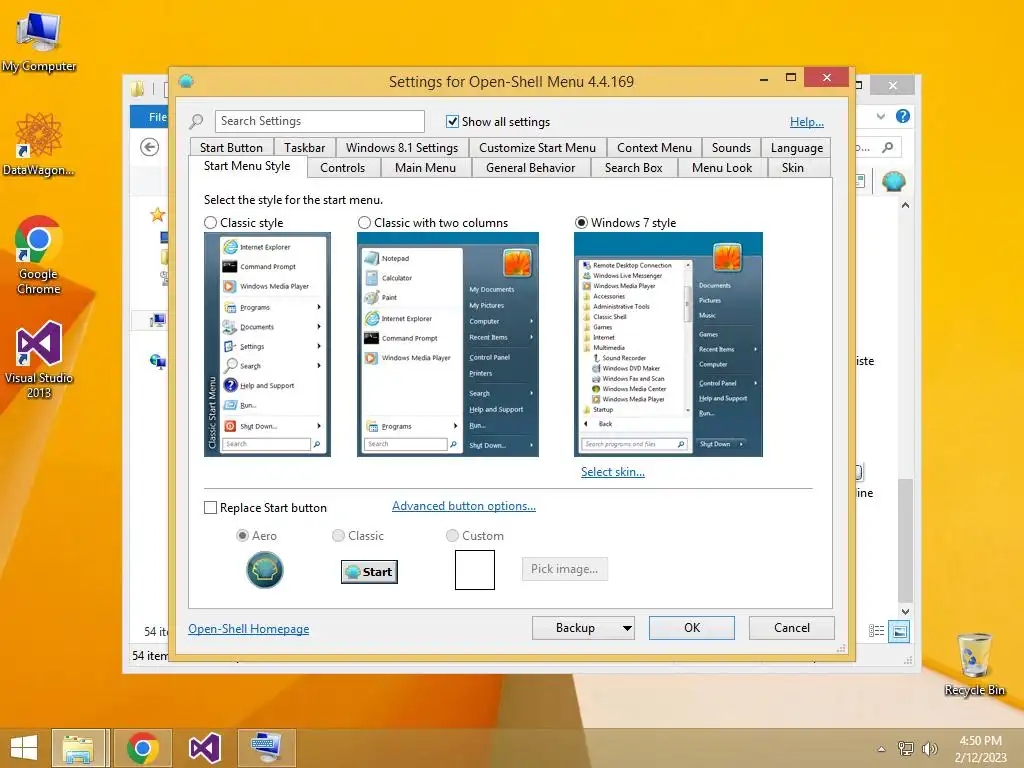Click the Windows 7 style preview thumbnail

[668, 344]
